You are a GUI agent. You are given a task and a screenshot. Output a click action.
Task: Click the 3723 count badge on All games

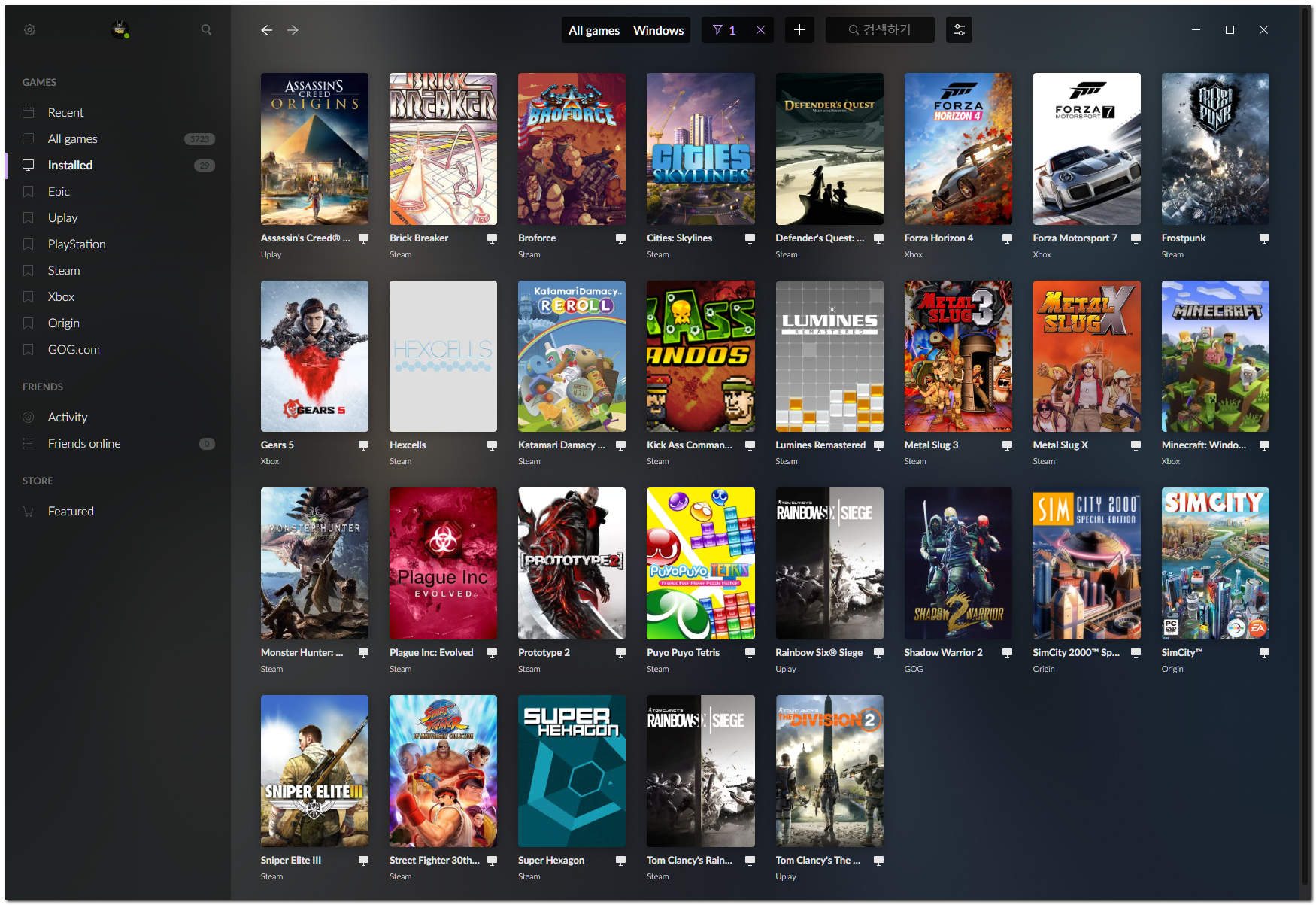tap(199, 139)
